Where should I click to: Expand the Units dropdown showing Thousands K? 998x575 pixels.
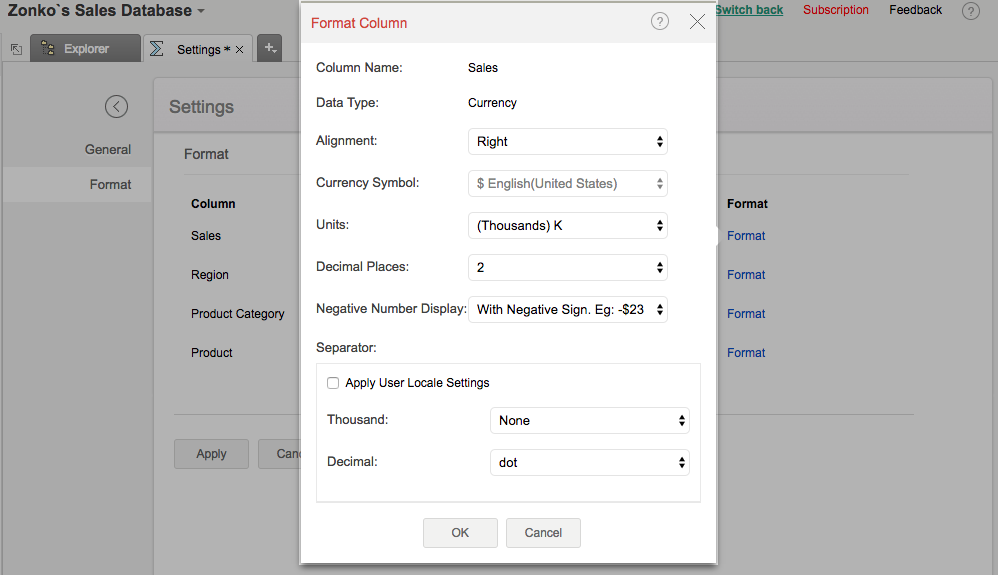click(x=567, y=226)
